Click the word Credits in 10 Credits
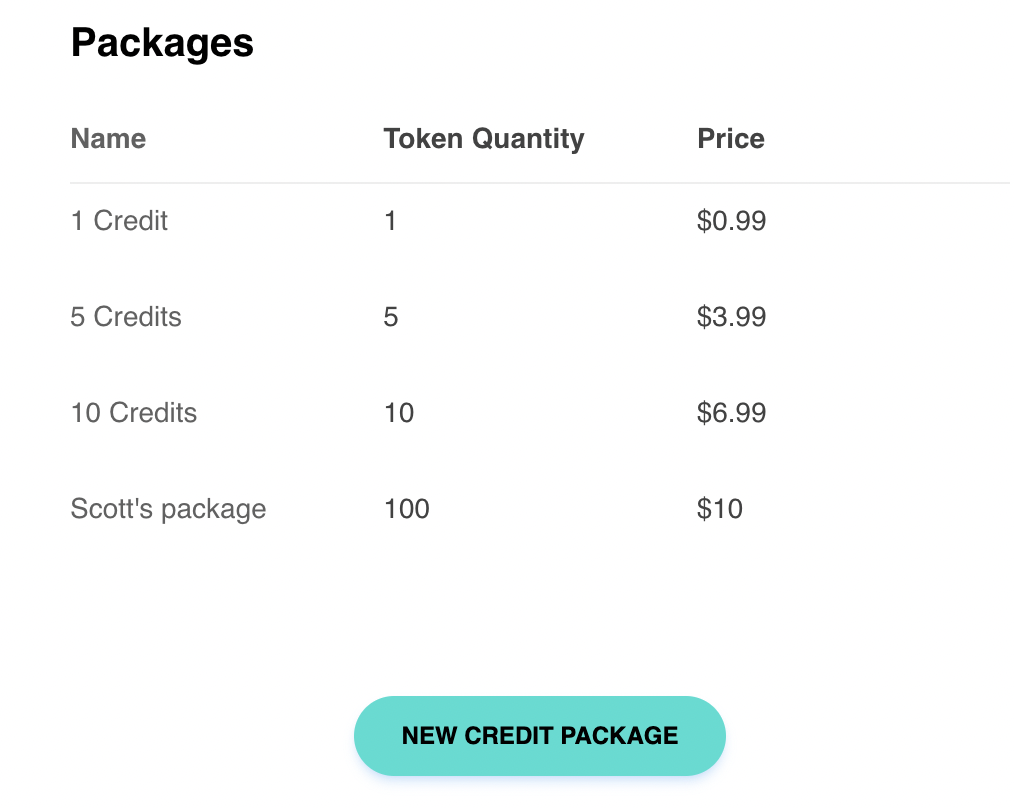Screen dimensions: 1014x808 [x=153, y=412]
